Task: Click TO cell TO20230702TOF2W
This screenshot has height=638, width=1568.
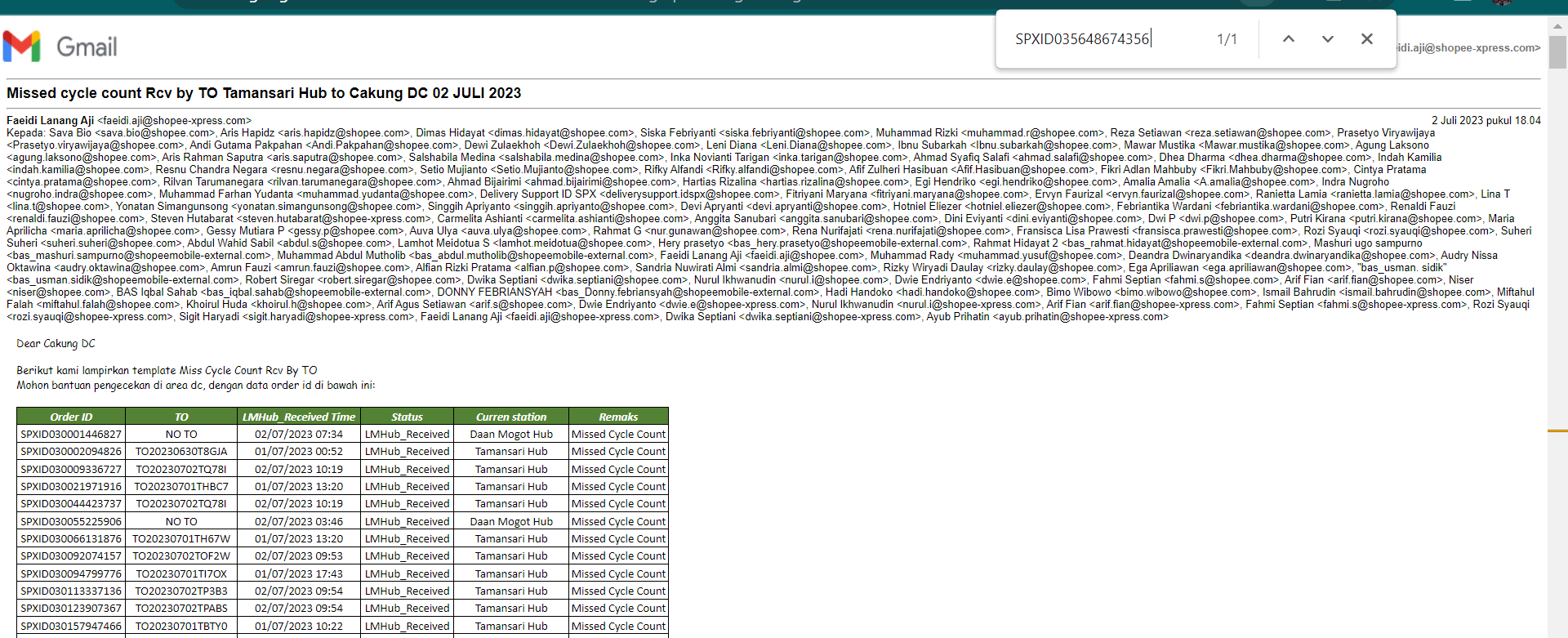Action: 181,556
